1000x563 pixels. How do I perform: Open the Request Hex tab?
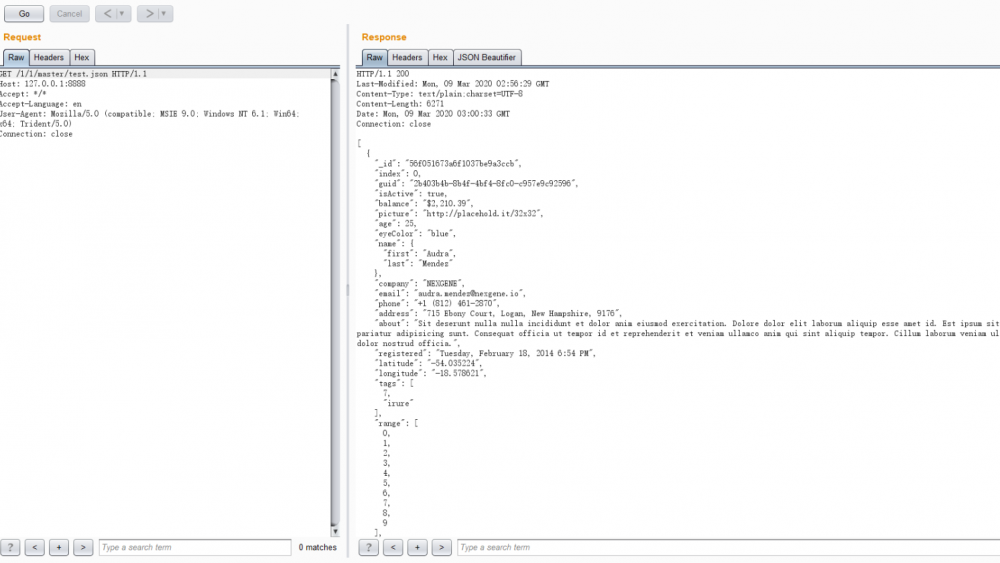pos(82,57)
